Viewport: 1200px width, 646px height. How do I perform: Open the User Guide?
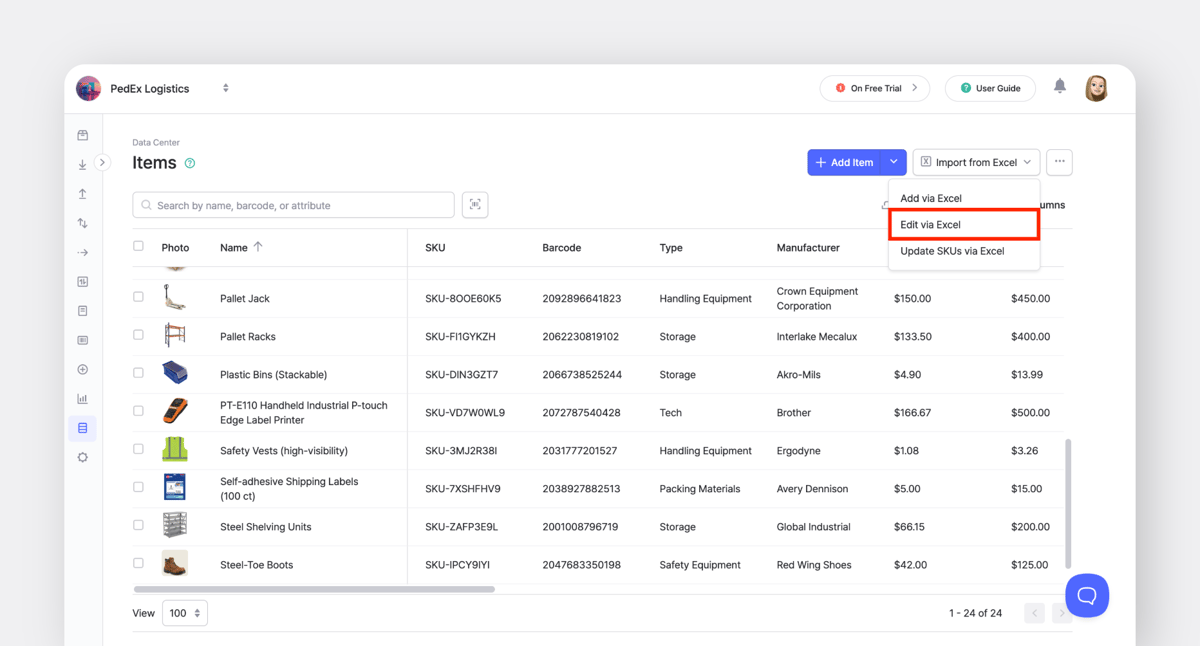click(x=990, y=88)
